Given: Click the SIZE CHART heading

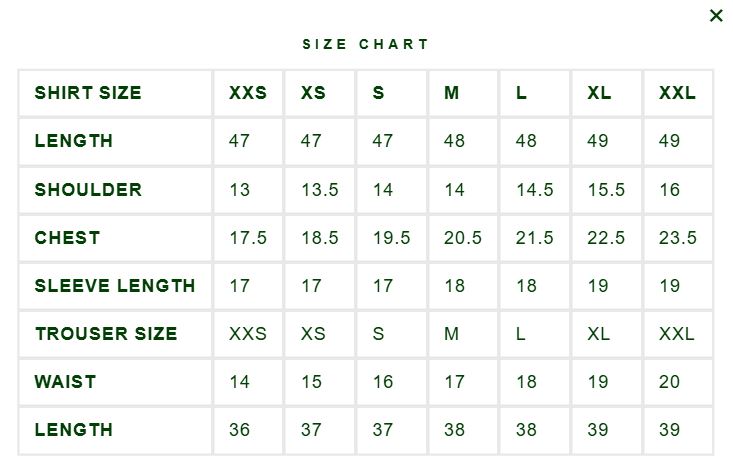Looking at the screenshot, I should (x=366, y=44).
